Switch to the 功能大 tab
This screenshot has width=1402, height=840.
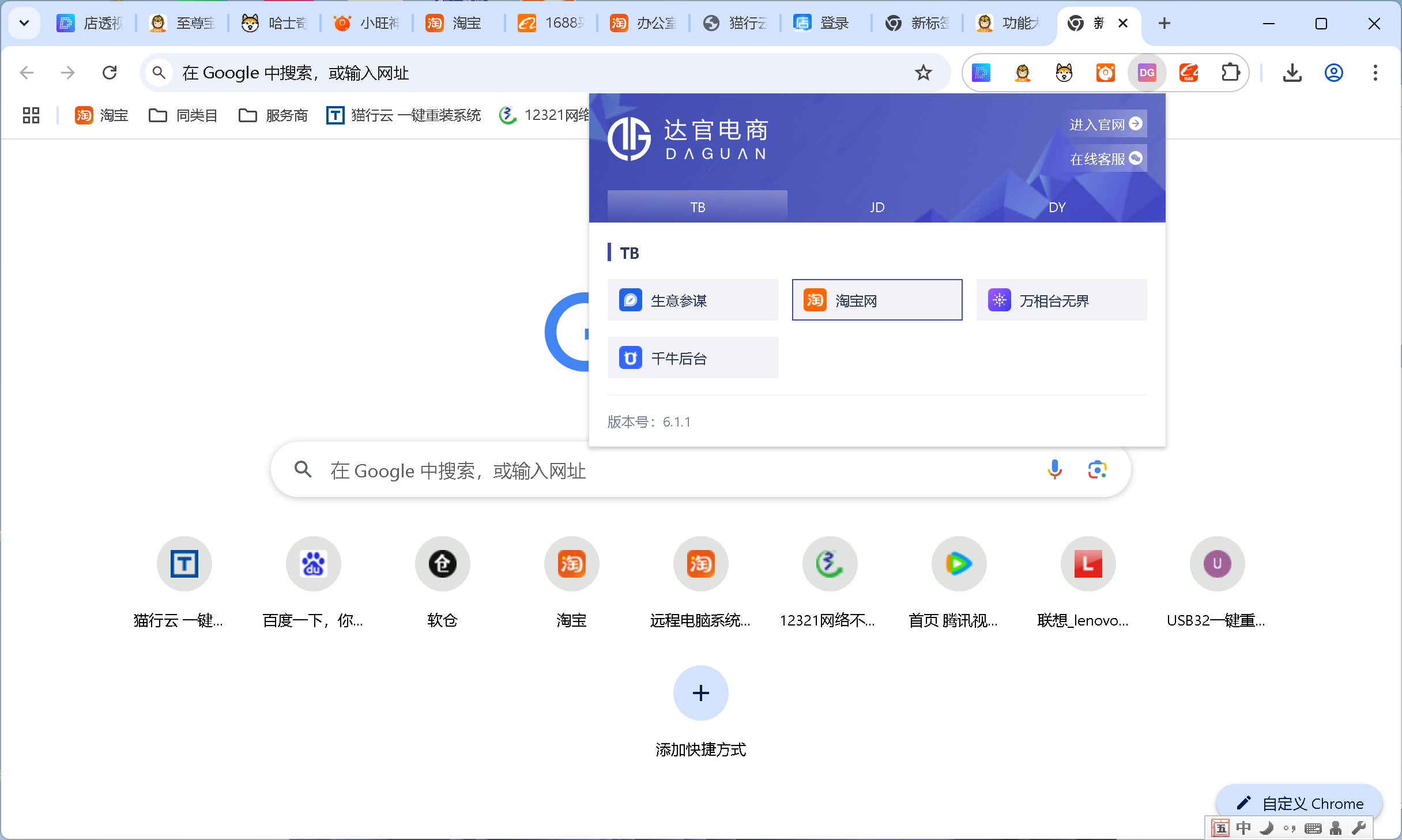coord(1010,23)
